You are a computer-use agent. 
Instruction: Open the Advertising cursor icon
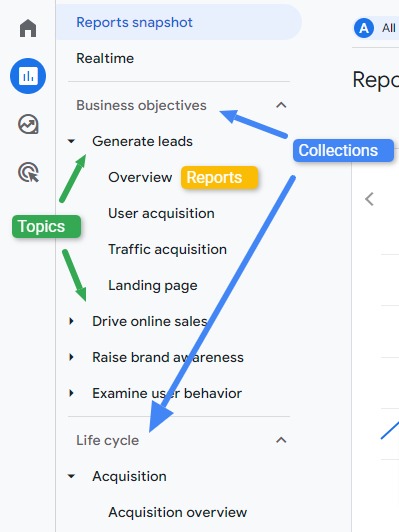pyautogui.click(x=28, y=172)
